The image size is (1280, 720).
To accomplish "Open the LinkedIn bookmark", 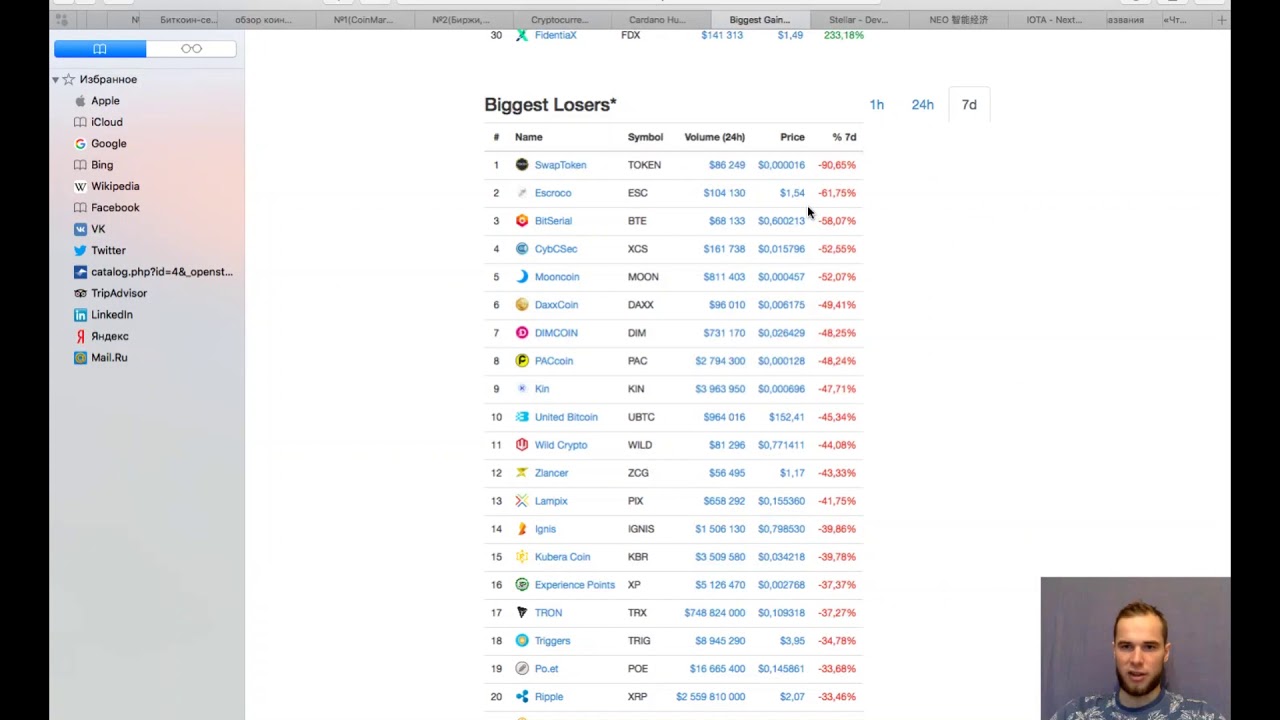I will coord(112,315).
